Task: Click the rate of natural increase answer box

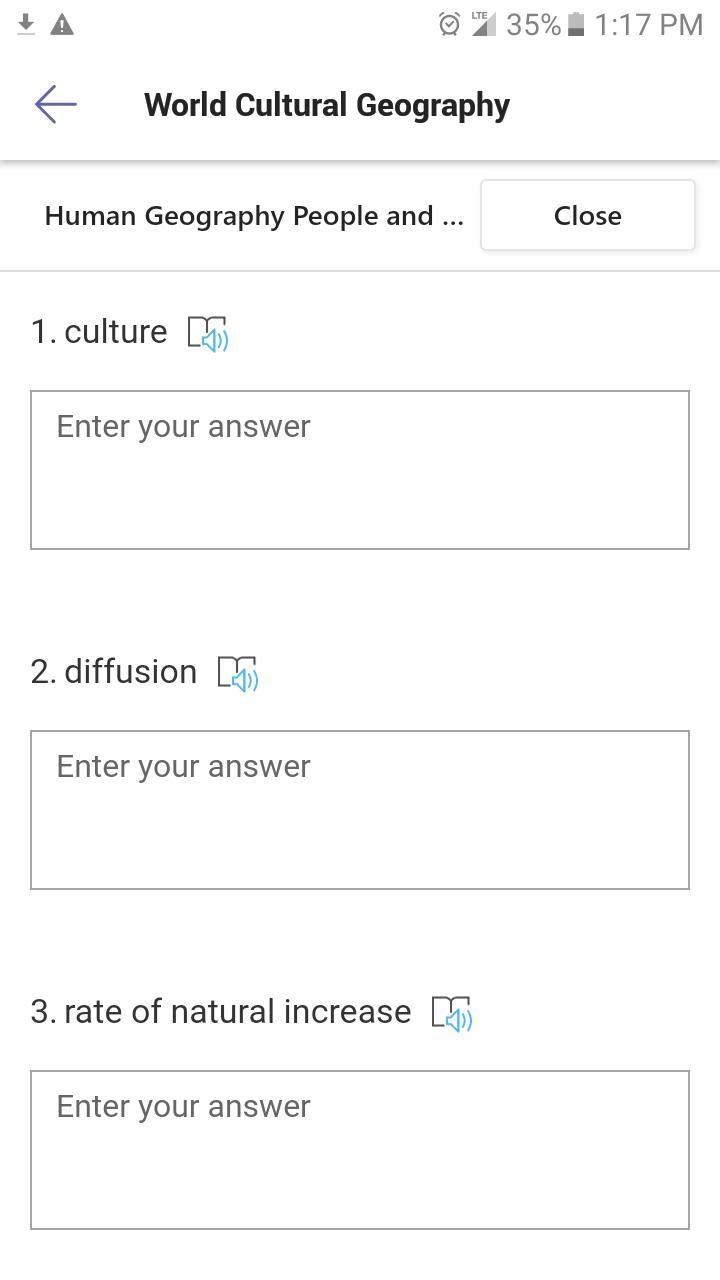Action: 360,1150
